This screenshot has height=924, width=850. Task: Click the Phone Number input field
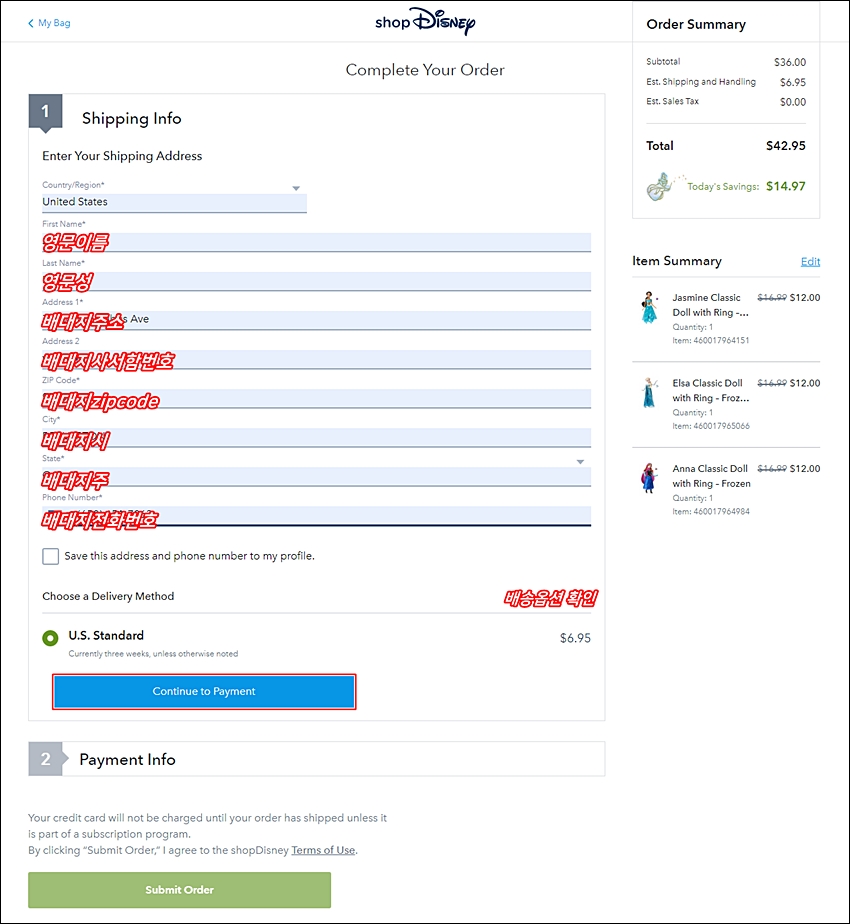[x=317, y=516]
